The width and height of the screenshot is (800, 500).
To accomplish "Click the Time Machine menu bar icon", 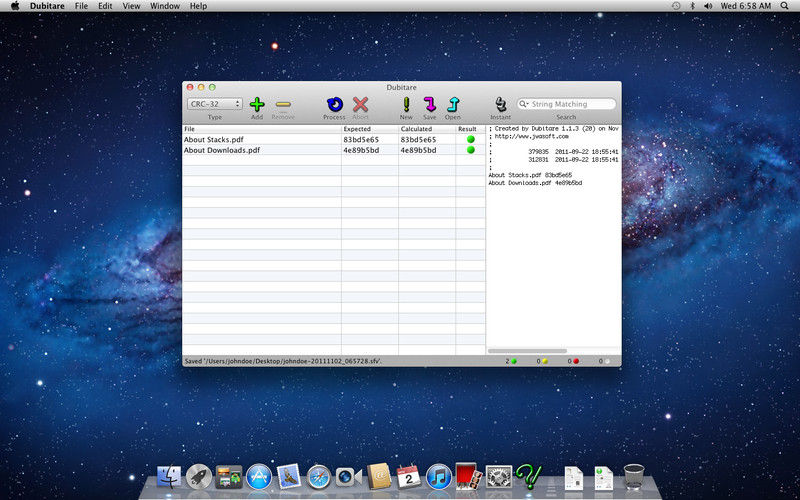I will pos(676,6).
